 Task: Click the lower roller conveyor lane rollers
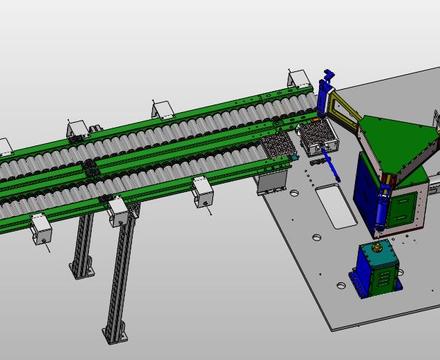[133, 180]
